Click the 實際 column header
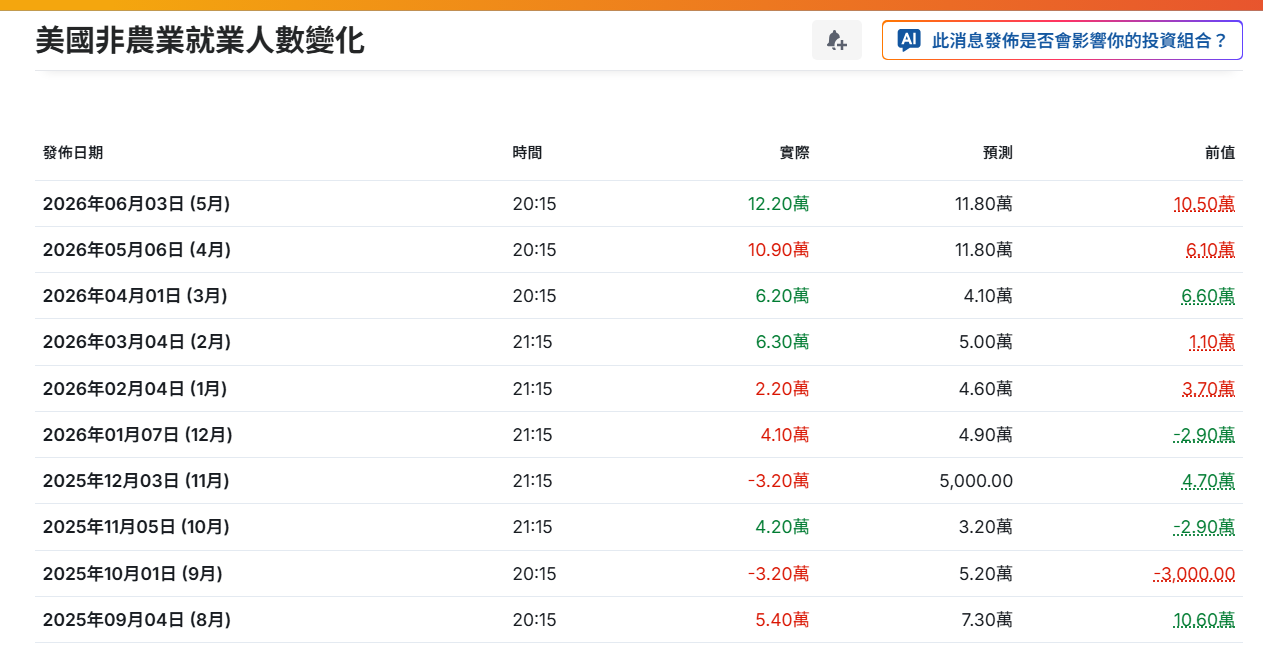The height and width of the screenshot is (645, 1263). tap(795, 153)
